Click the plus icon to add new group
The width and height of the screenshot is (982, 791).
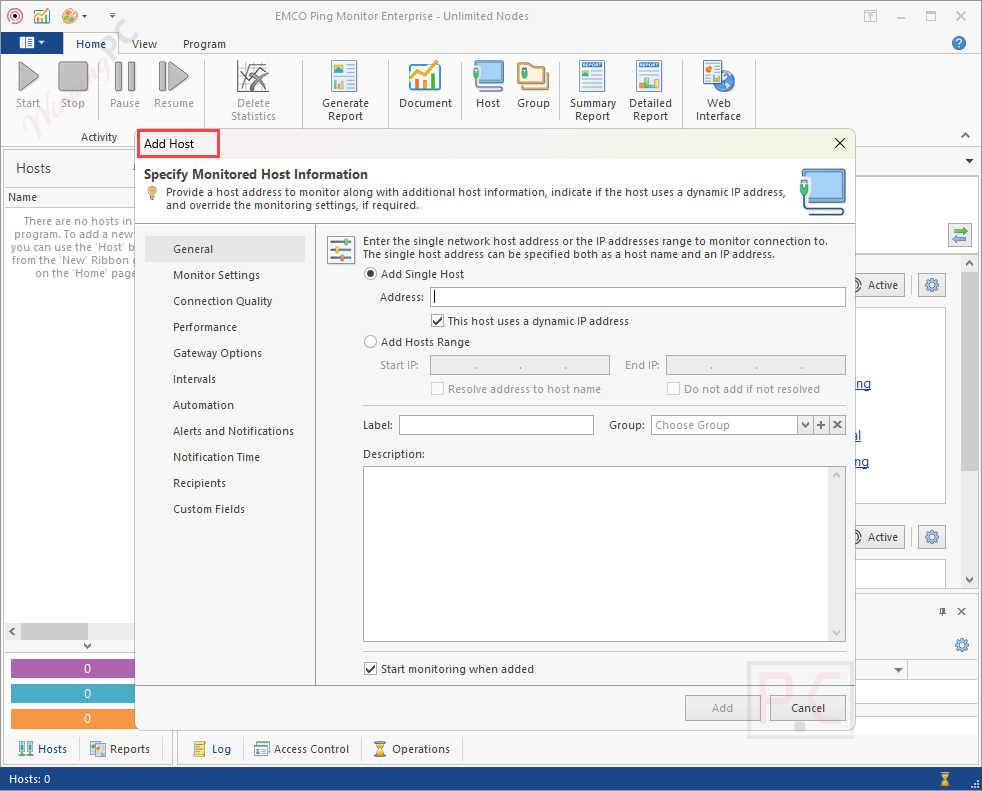point(821,425)
